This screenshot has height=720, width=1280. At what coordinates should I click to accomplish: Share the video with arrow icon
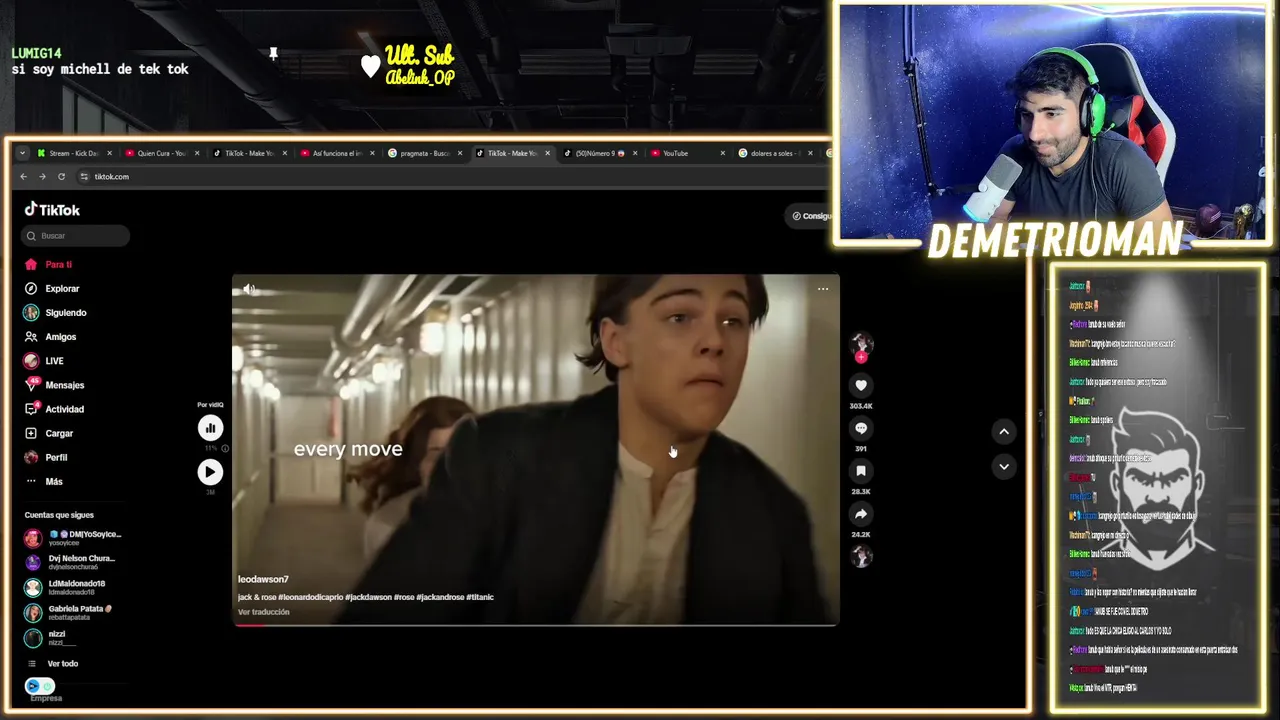(861, 514)
